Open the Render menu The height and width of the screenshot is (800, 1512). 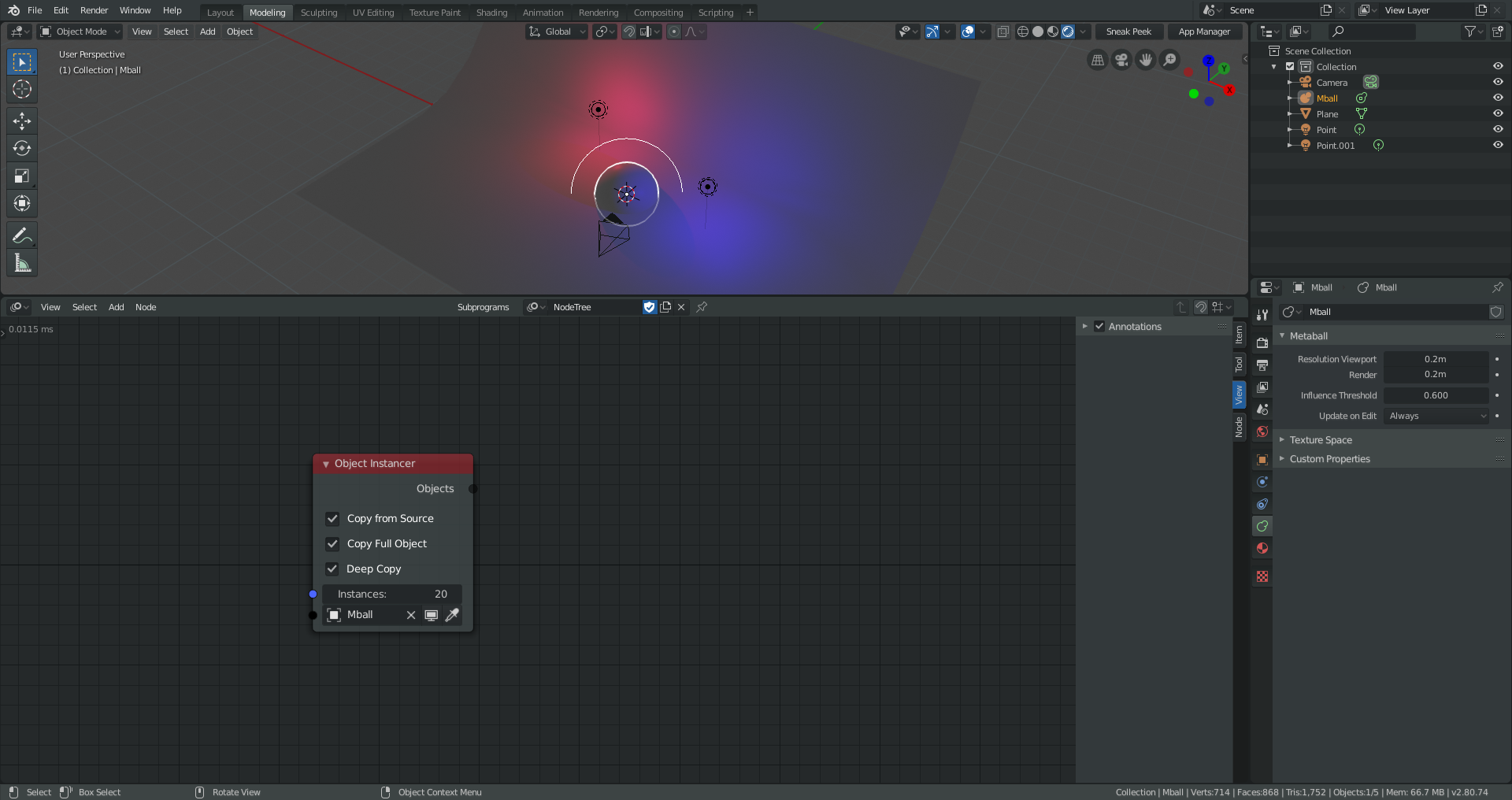point(94,10)
